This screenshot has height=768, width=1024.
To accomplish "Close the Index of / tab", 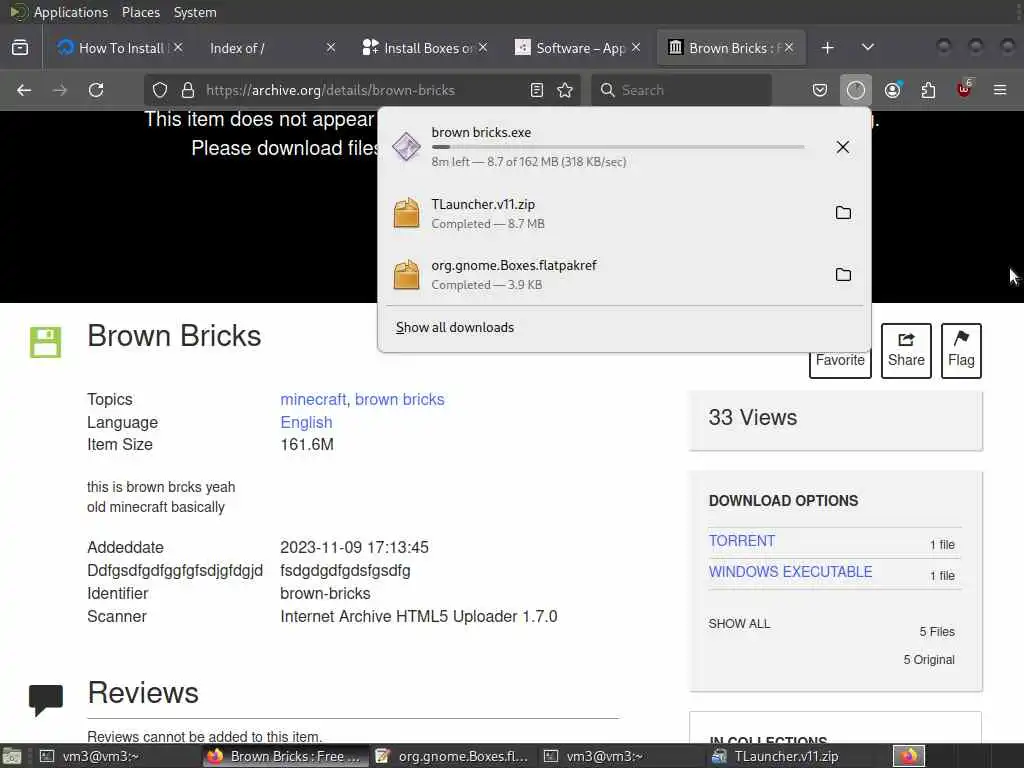I will point(331,47).
